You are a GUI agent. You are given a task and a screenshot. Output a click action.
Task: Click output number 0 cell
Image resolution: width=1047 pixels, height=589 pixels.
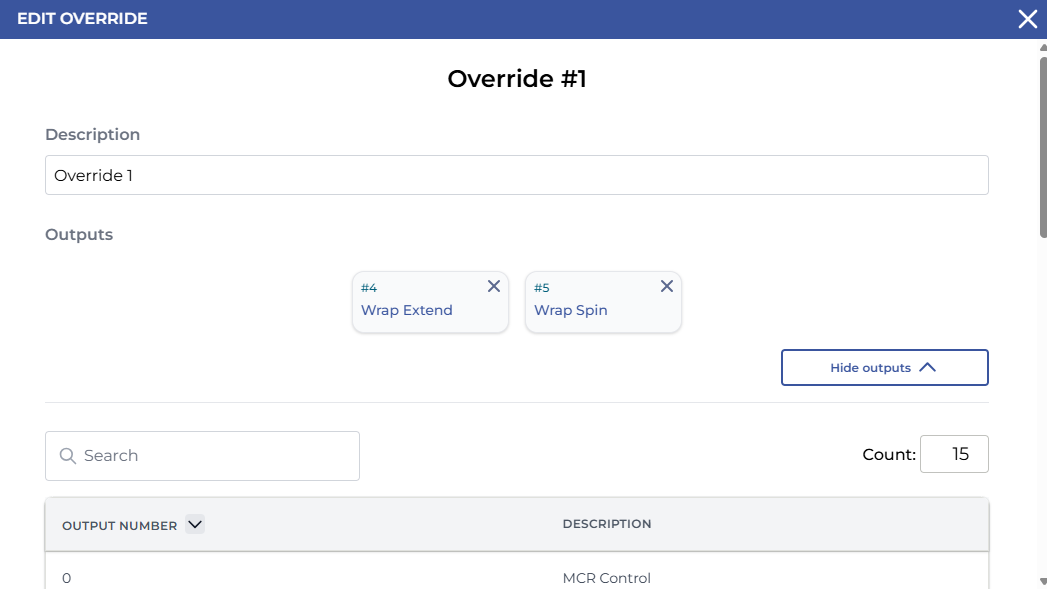pyautogui.click(x=67, y=578)
